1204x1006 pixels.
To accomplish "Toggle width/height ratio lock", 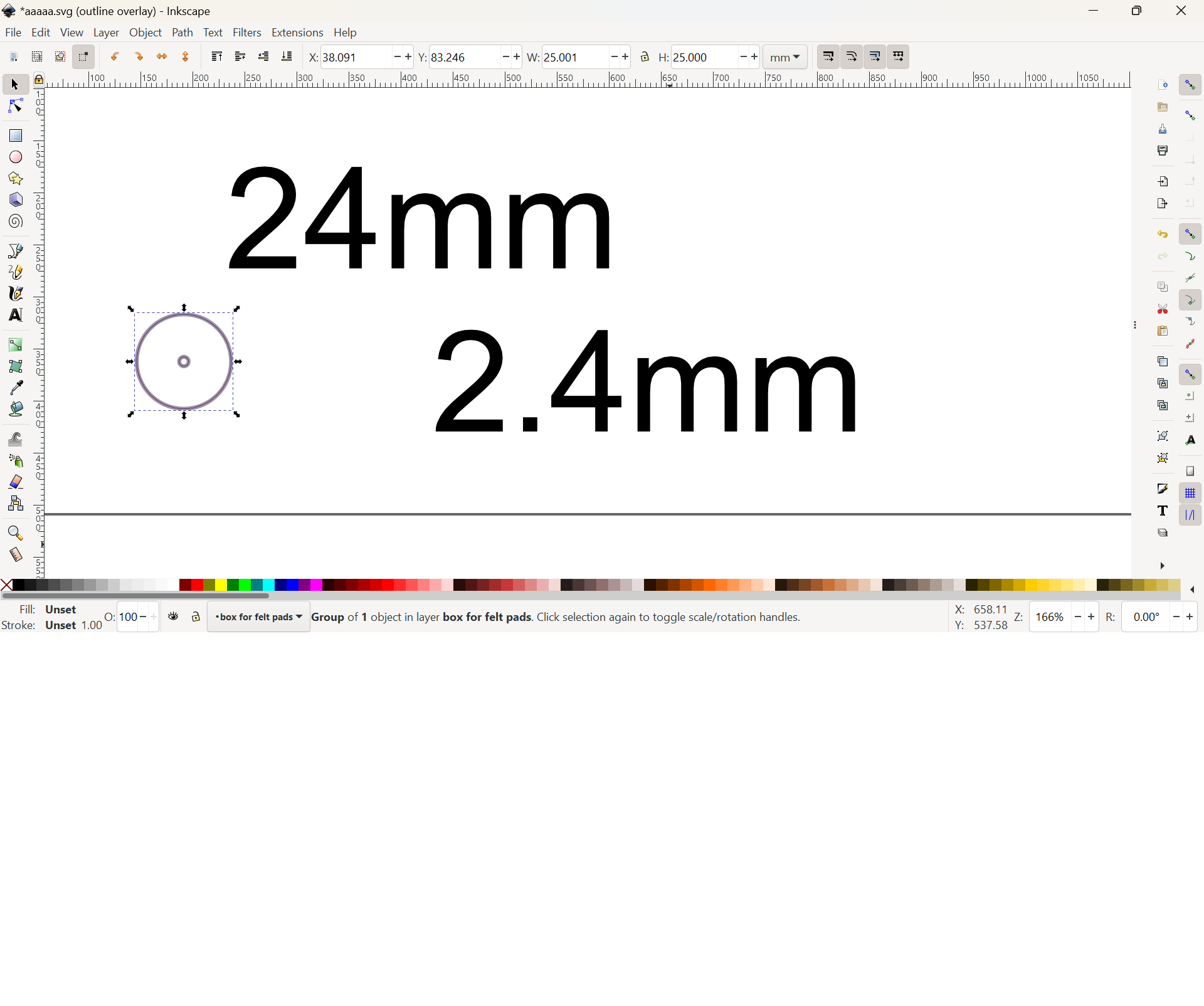I will coord(644,57).
